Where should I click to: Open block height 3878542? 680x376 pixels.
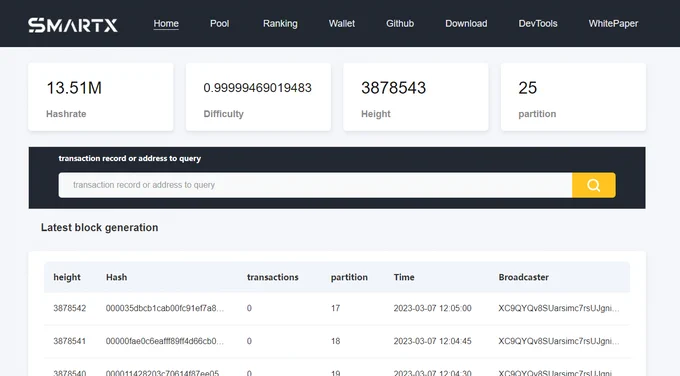coord(70,308)
